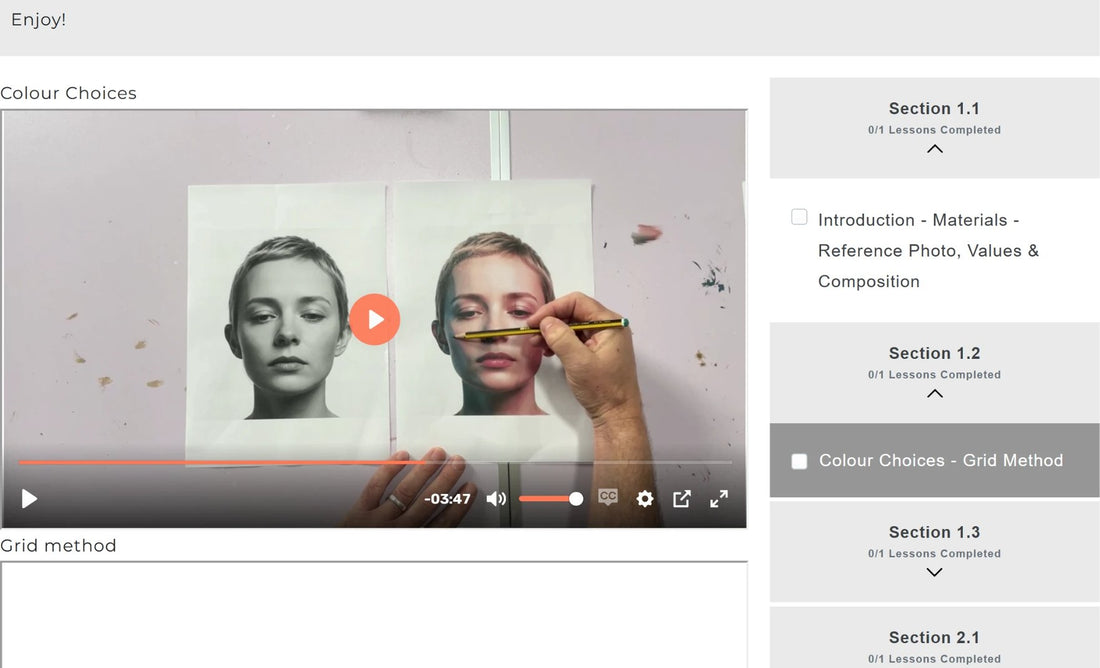Collapse Section 1.2 chevron
1100x668 pixels.
pyautogui.click(x=934, y=394)
